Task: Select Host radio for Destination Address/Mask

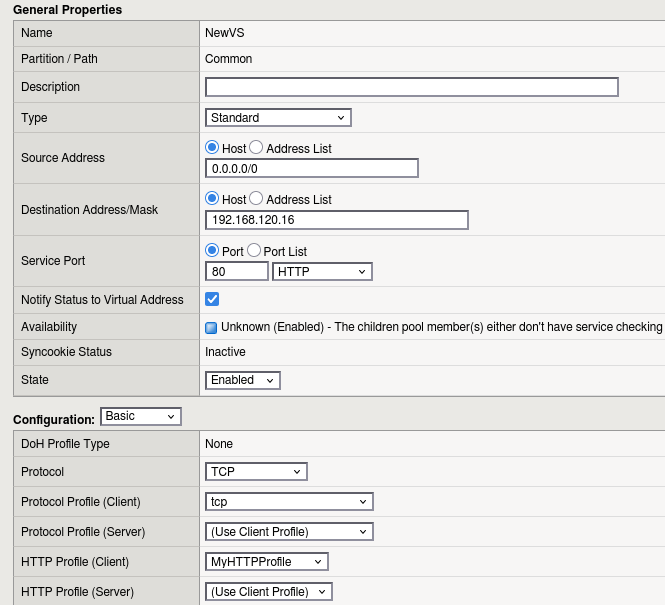Action: pos(212,198)
